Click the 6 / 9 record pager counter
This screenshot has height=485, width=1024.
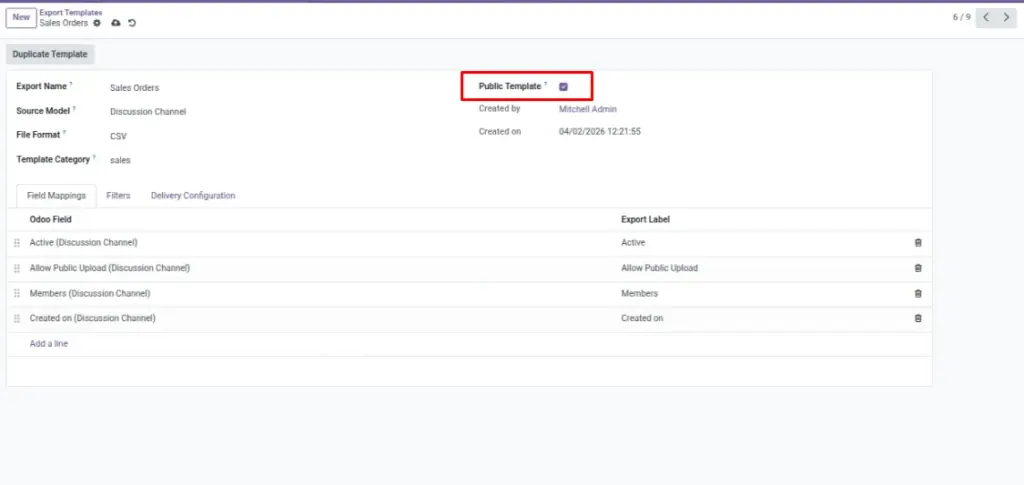[x=961, y=18]
